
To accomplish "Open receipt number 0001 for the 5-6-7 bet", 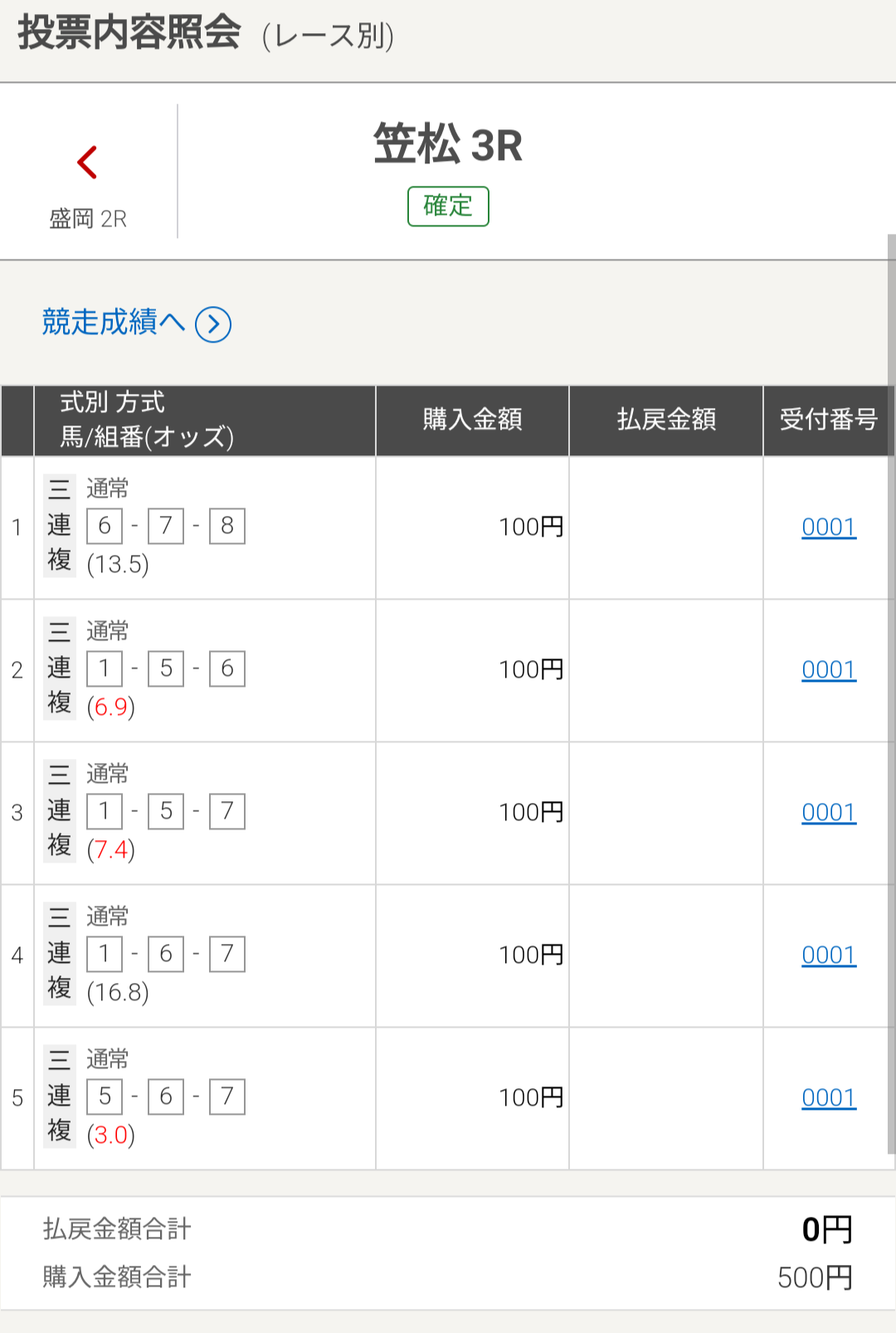I will point(828,1097).
